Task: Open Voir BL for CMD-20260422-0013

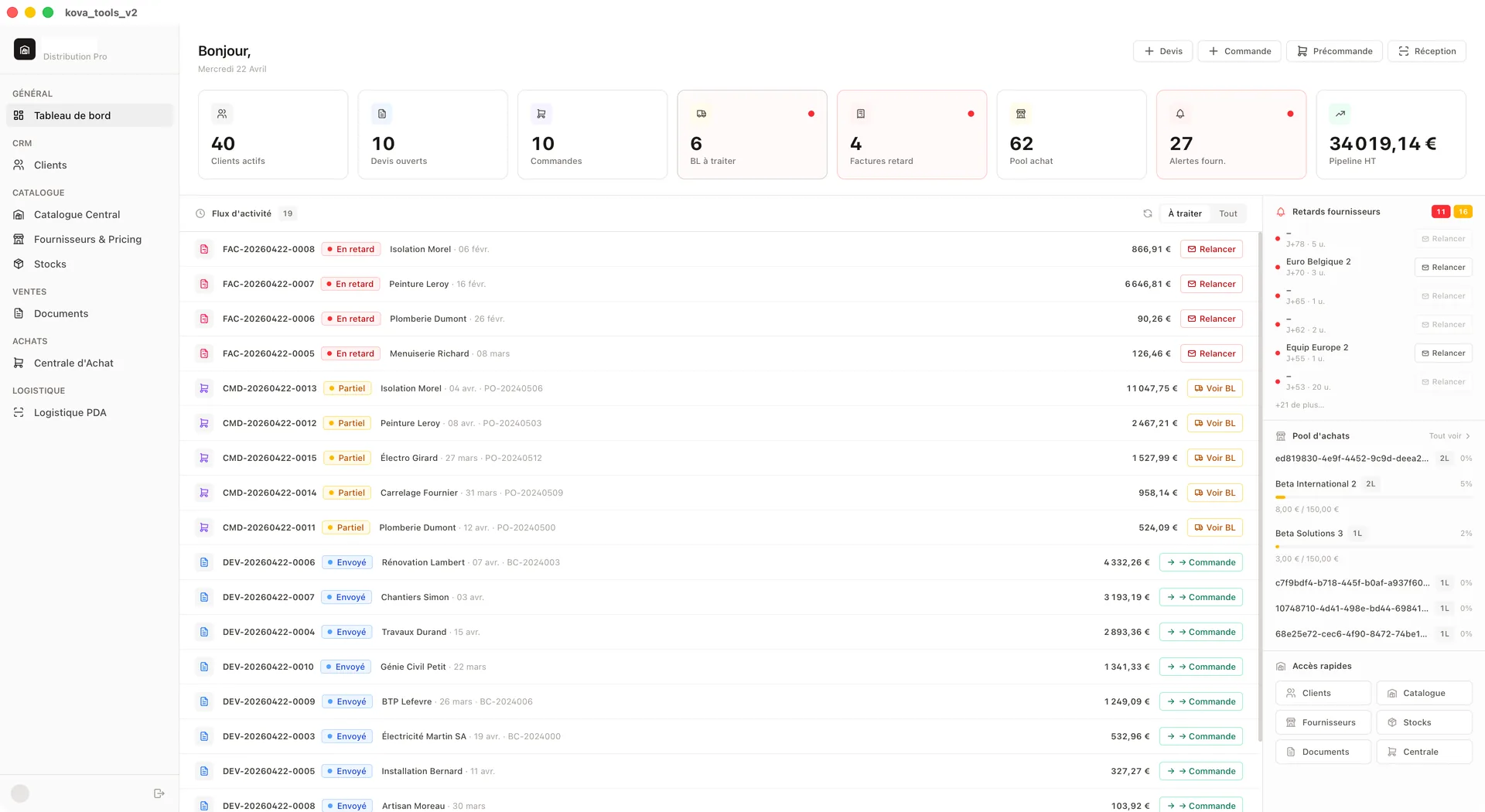Action: [x=1214, y=387]
